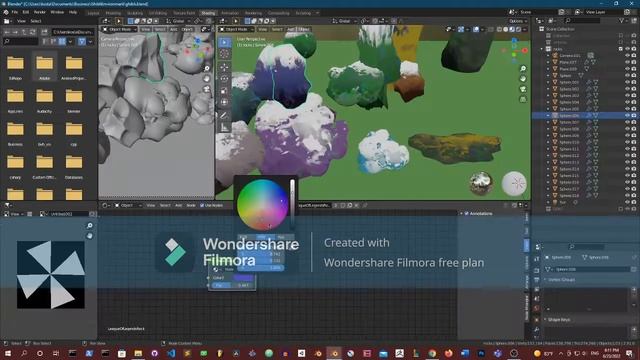Open Global transform orientation dropdown

click(x=344, y=21)
